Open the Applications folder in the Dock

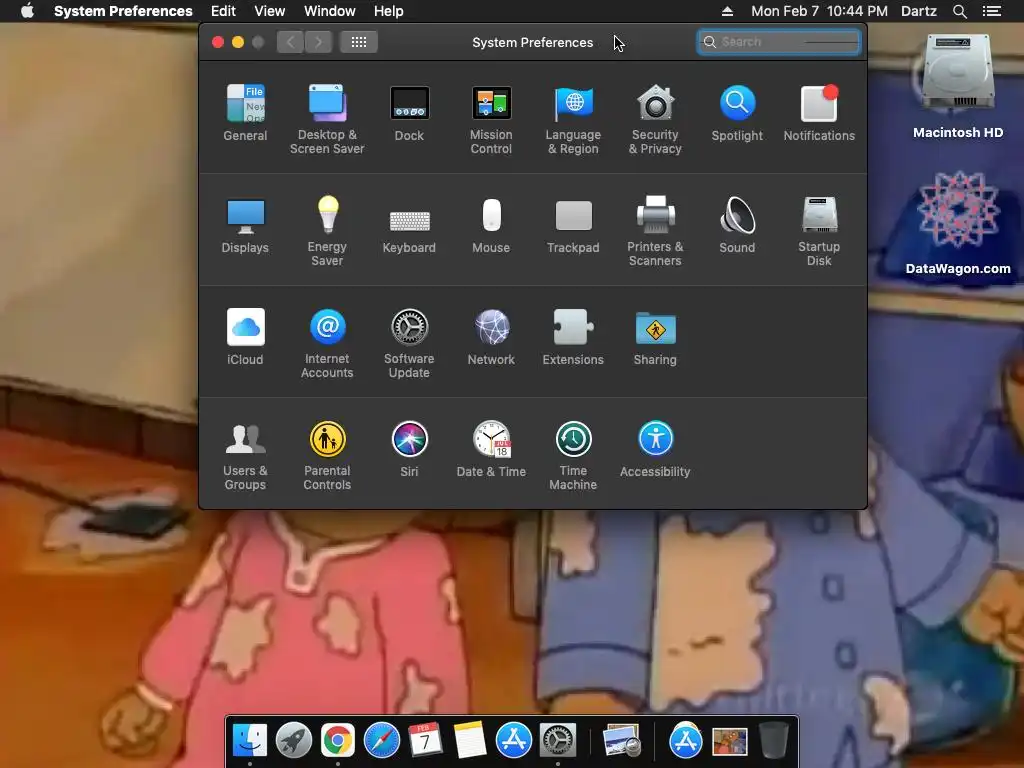[686, 741]
